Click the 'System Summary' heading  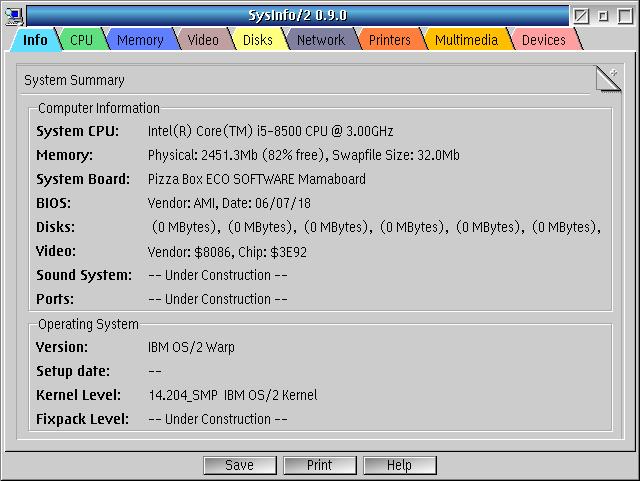74,80
